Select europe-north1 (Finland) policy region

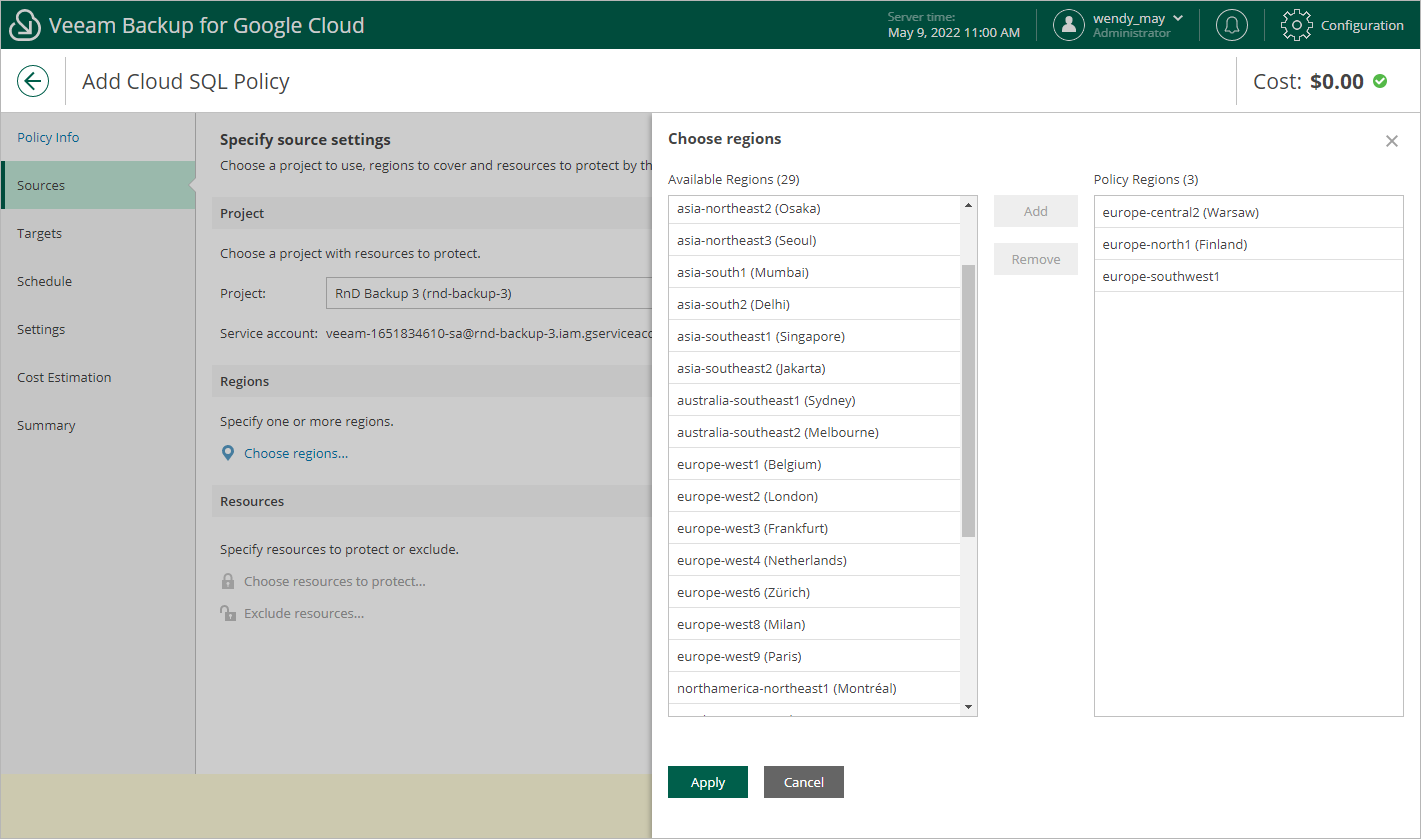[x=1249, y=244]
